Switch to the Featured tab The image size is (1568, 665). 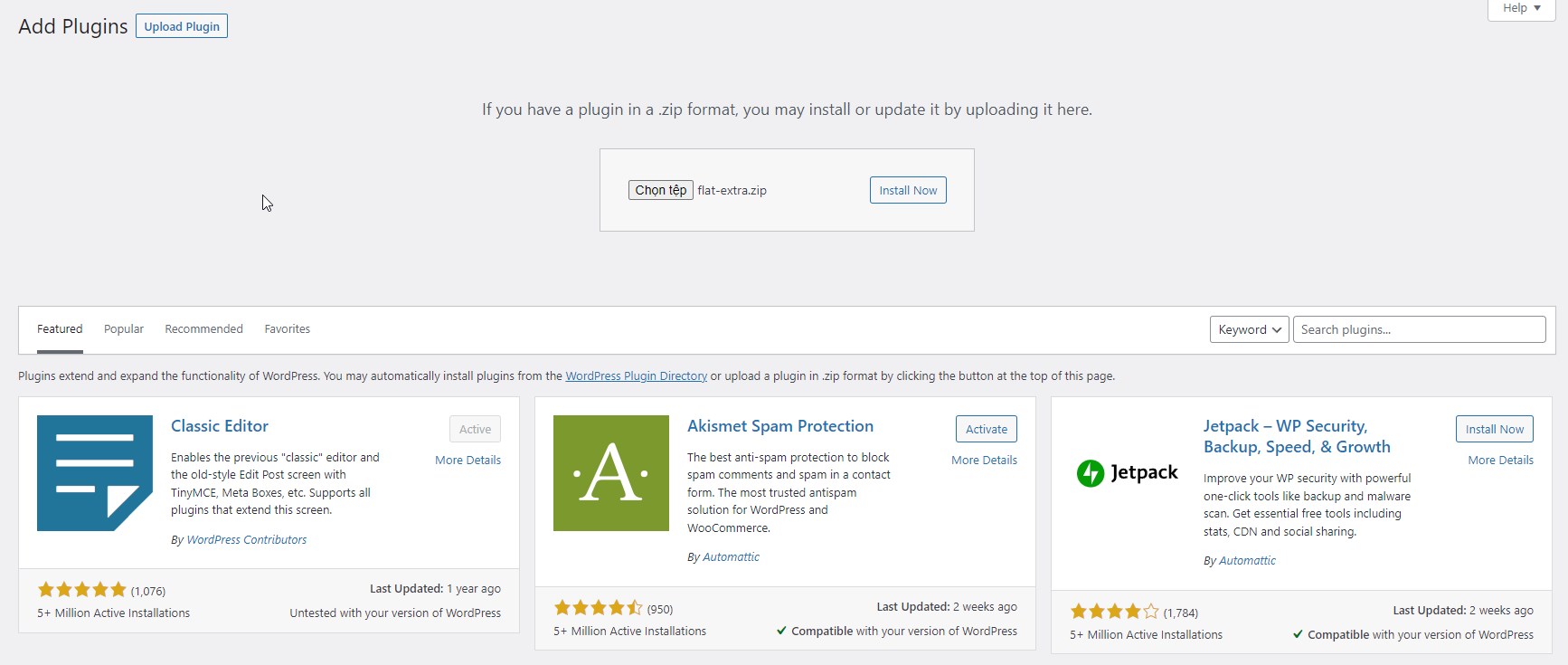point(60,329)
